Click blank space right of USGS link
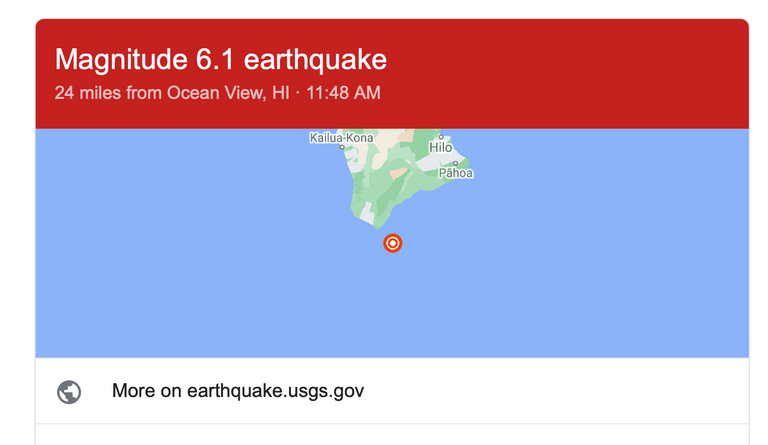This screenshot has height=445, width=768. click(x=553, y=391)
